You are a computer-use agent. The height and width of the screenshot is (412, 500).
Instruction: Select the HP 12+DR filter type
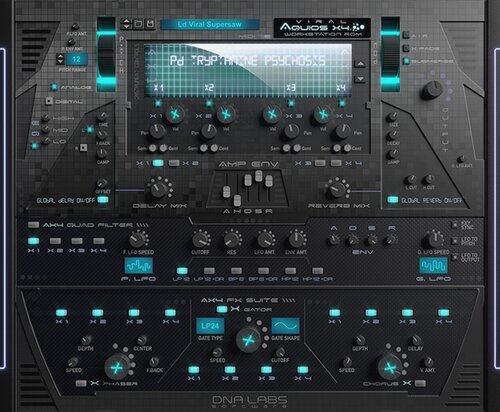[318, 271]
